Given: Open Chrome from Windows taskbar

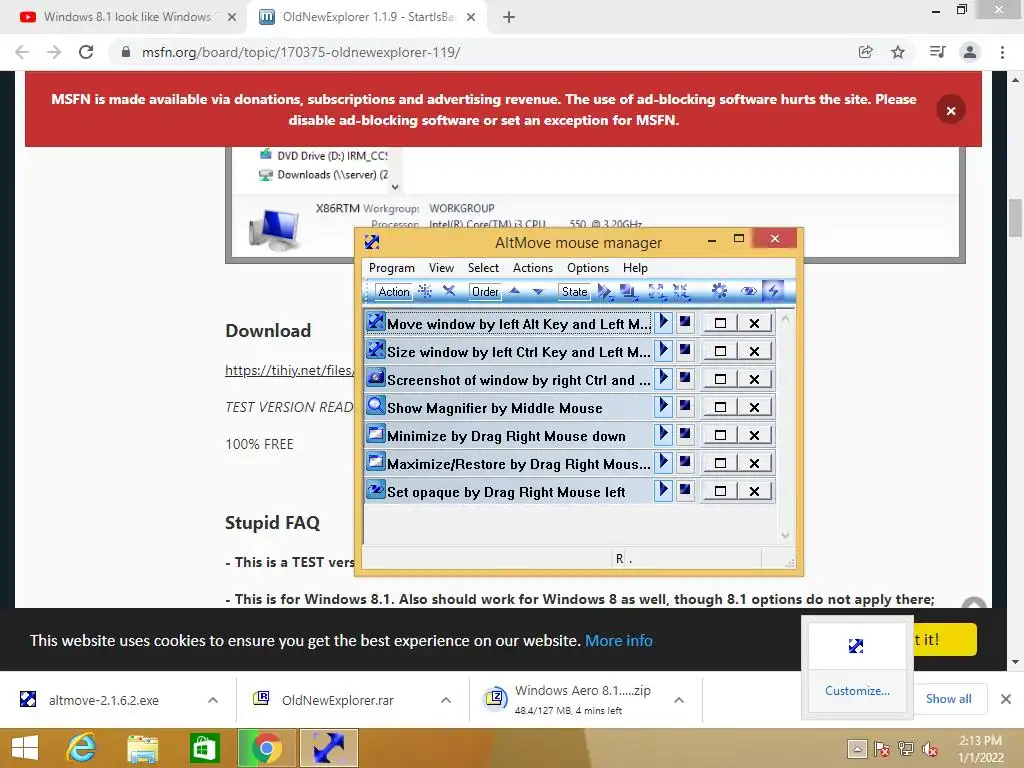Looking at the screenshot, I should (266, 748).
